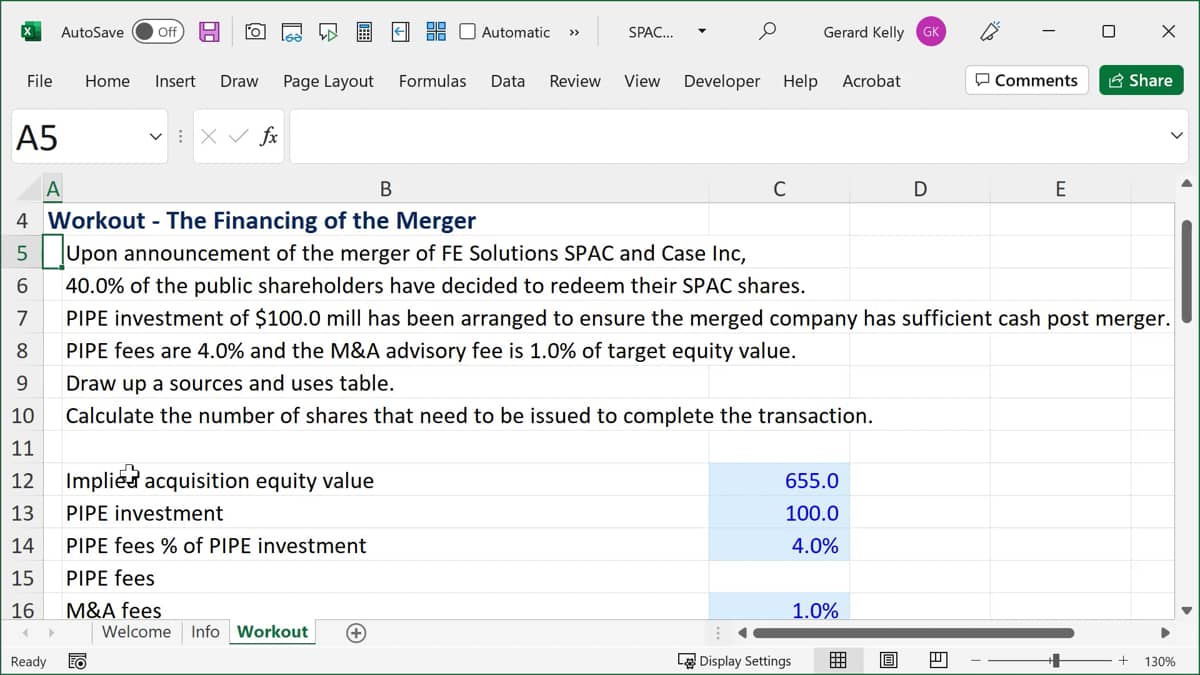Open Display Settings in status bar
The image size is (1200, 675).
pos(735,661)
